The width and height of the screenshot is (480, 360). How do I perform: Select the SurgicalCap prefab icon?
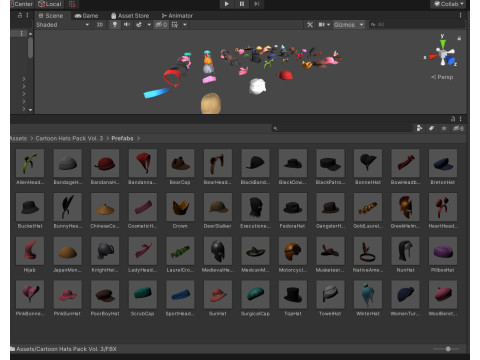255,294
